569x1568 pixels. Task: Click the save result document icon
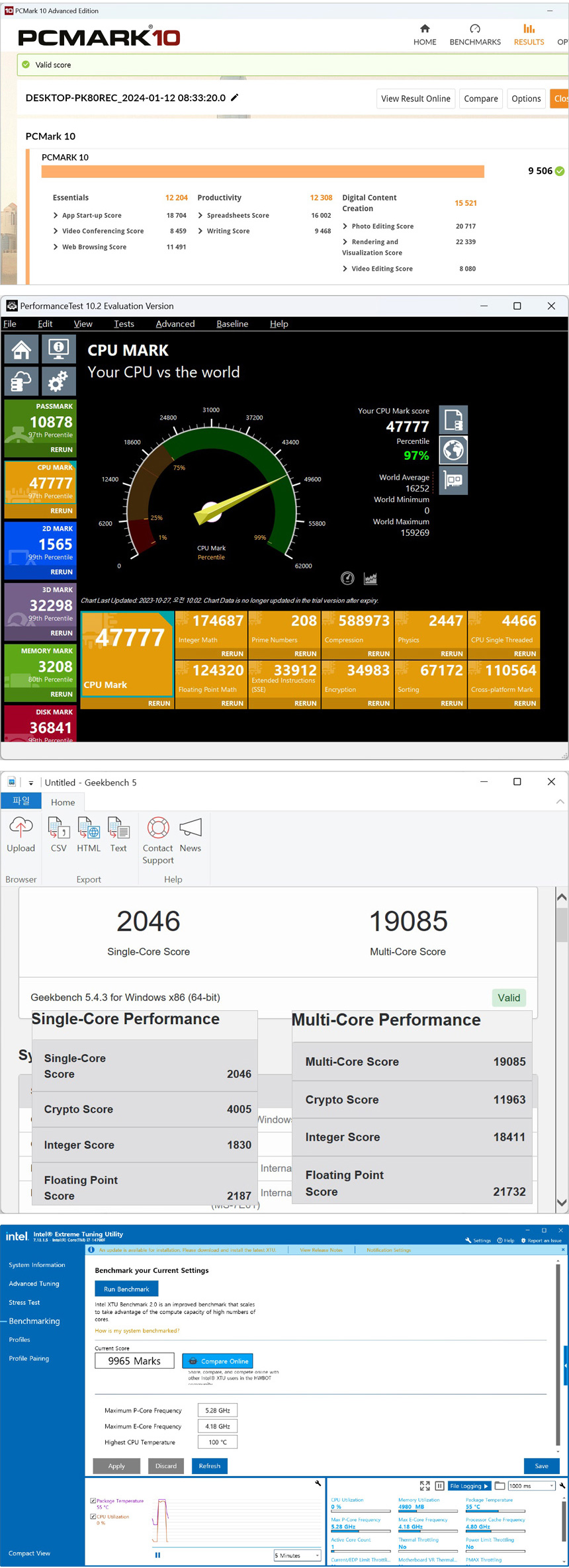[453, 419]
